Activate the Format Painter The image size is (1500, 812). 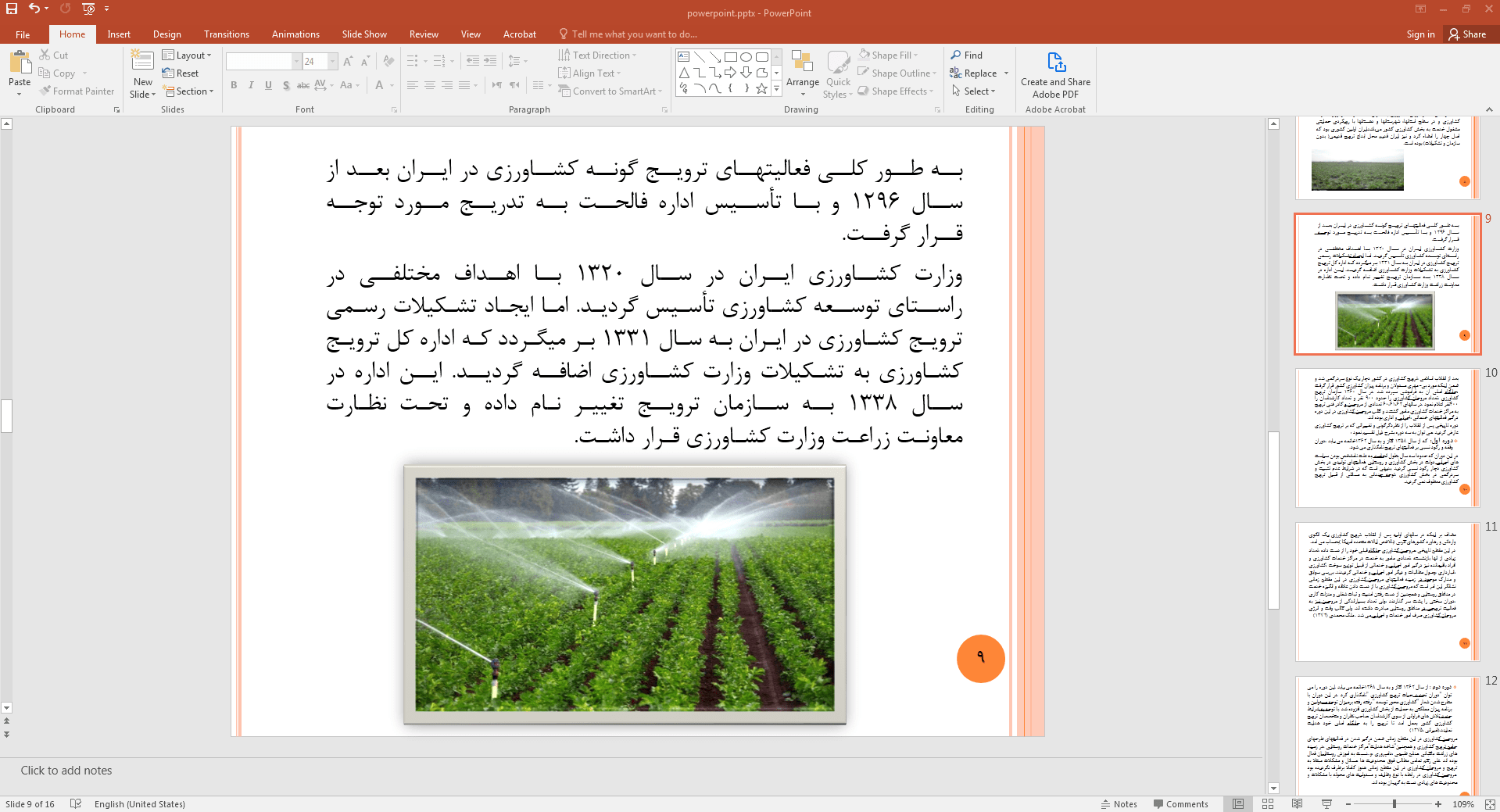coord(77,91)
